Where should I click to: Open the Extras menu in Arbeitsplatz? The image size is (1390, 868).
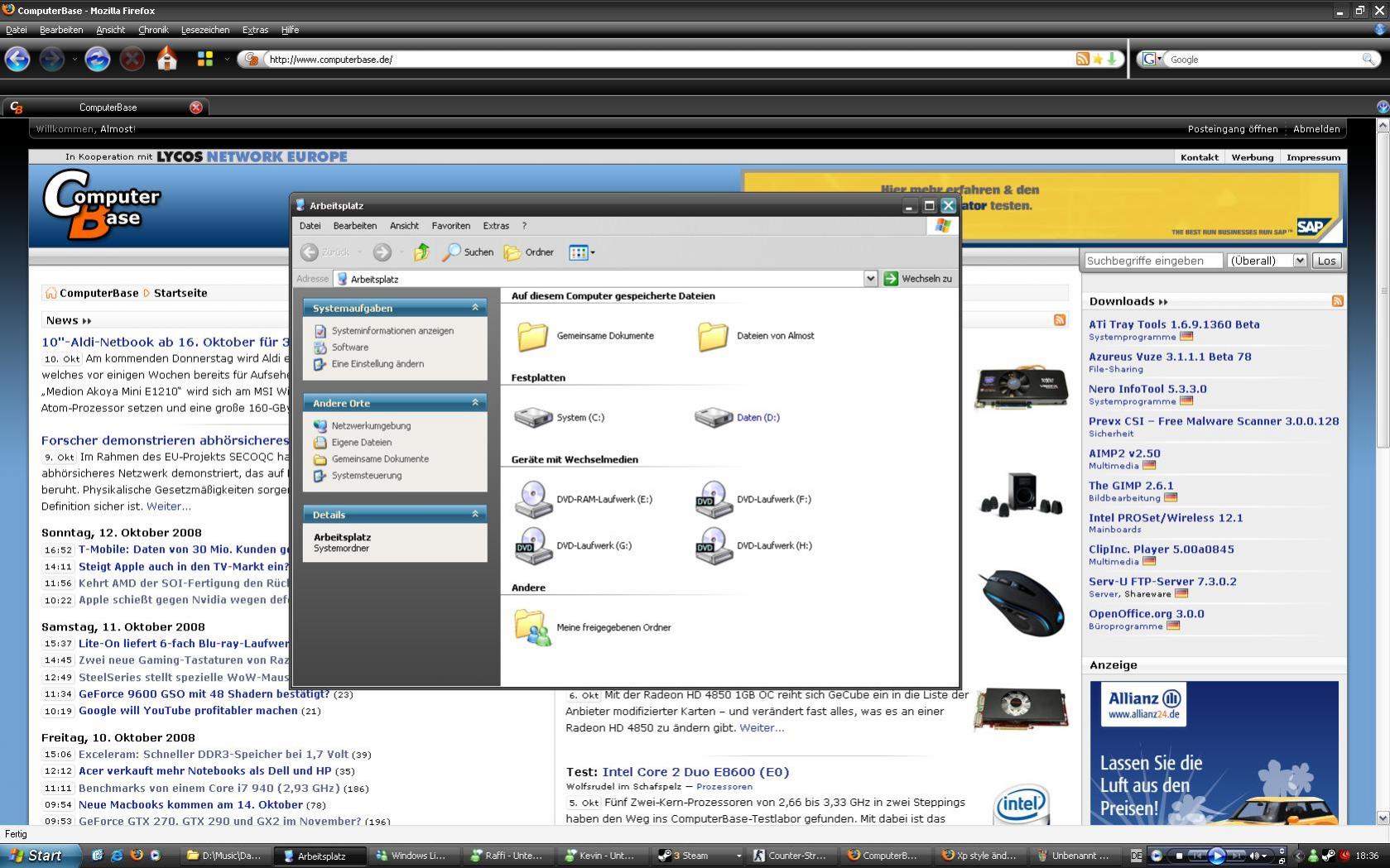point(496,226)
